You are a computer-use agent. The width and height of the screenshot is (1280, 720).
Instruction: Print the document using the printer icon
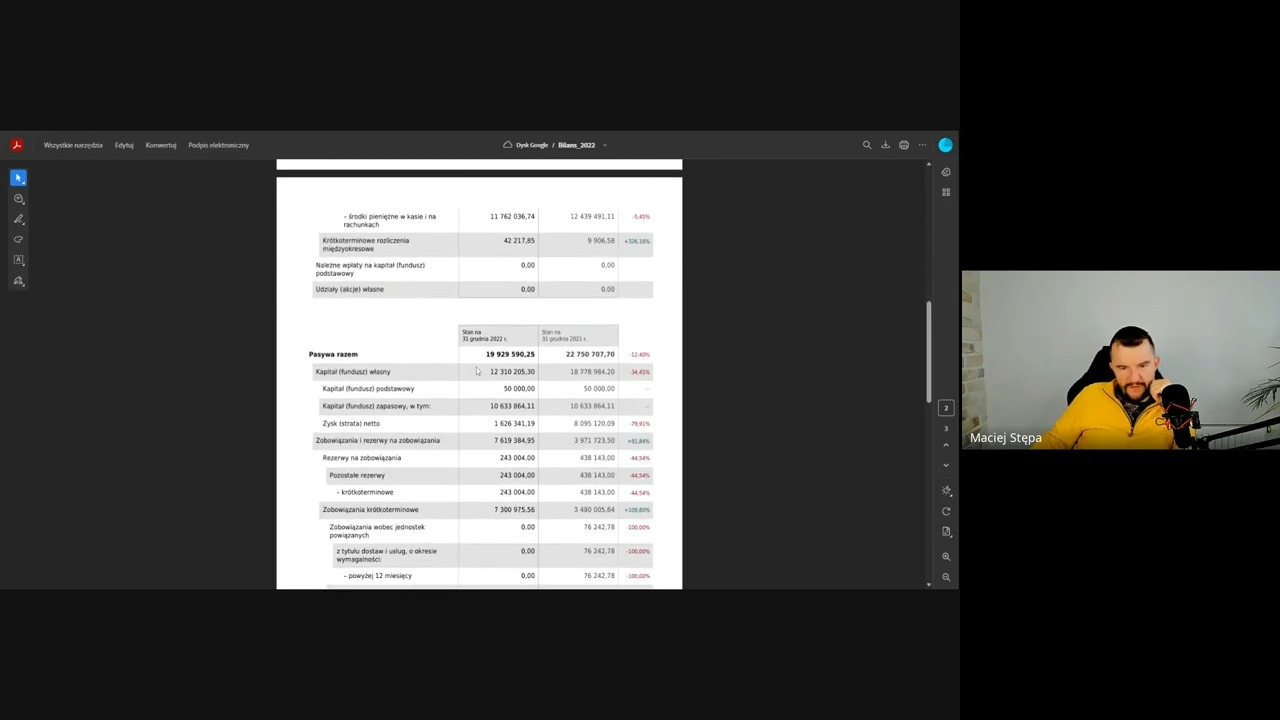[x=904, y=145]
